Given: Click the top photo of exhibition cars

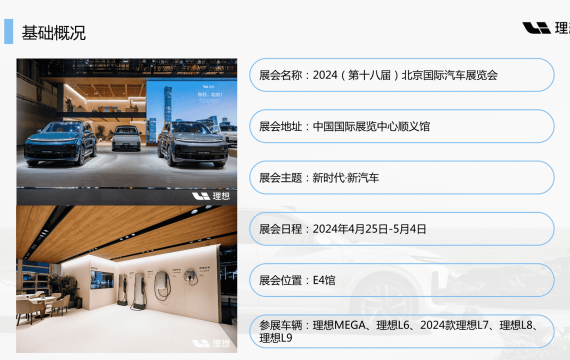Looking at the screenshot, I should (x=127, y=132).
